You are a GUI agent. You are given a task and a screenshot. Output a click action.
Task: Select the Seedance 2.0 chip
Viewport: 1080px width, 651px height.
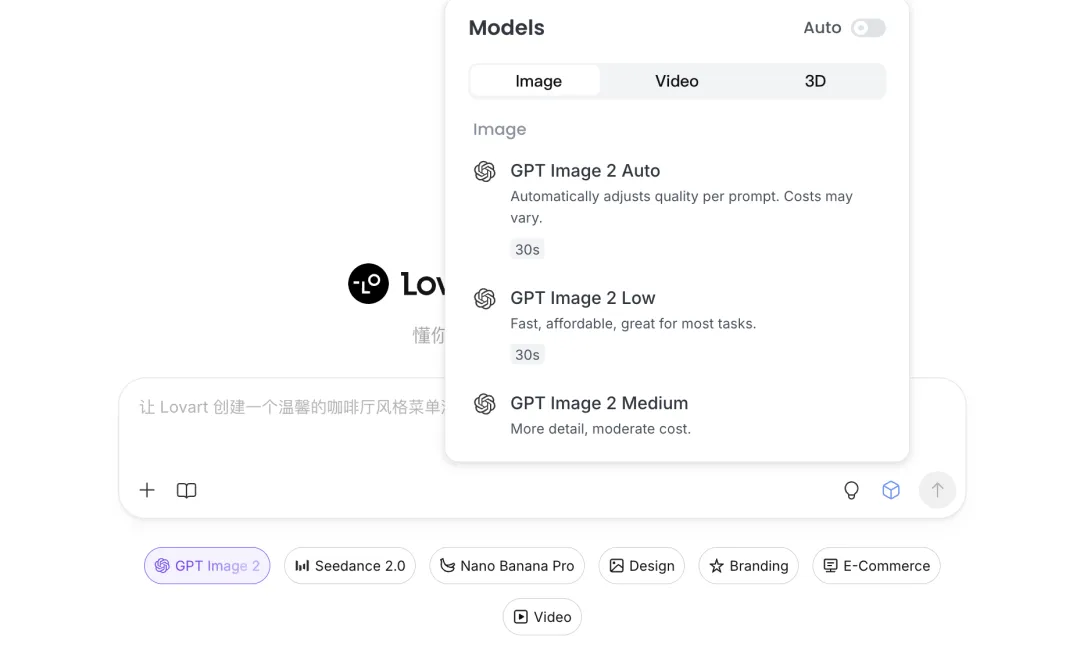(350, 566)
